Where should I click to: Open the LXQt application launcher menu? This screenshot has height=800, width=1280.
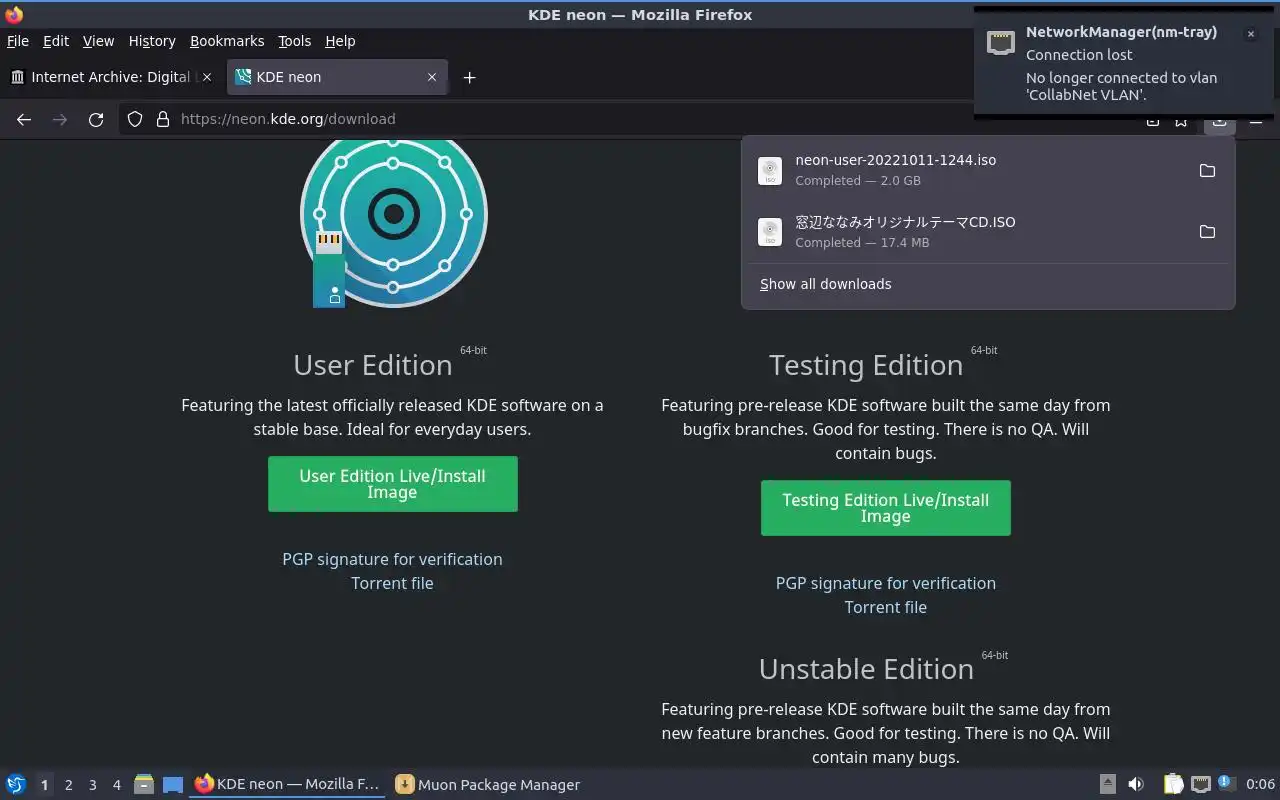coord(16,784)
